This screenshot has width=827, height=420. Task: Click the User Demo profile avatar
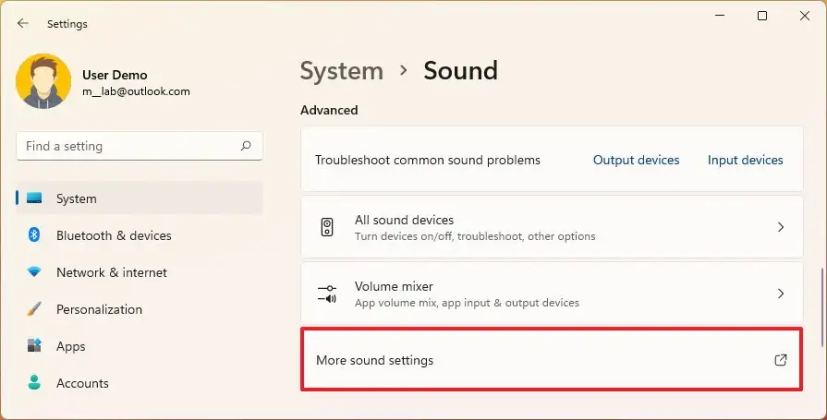point(43,81)
